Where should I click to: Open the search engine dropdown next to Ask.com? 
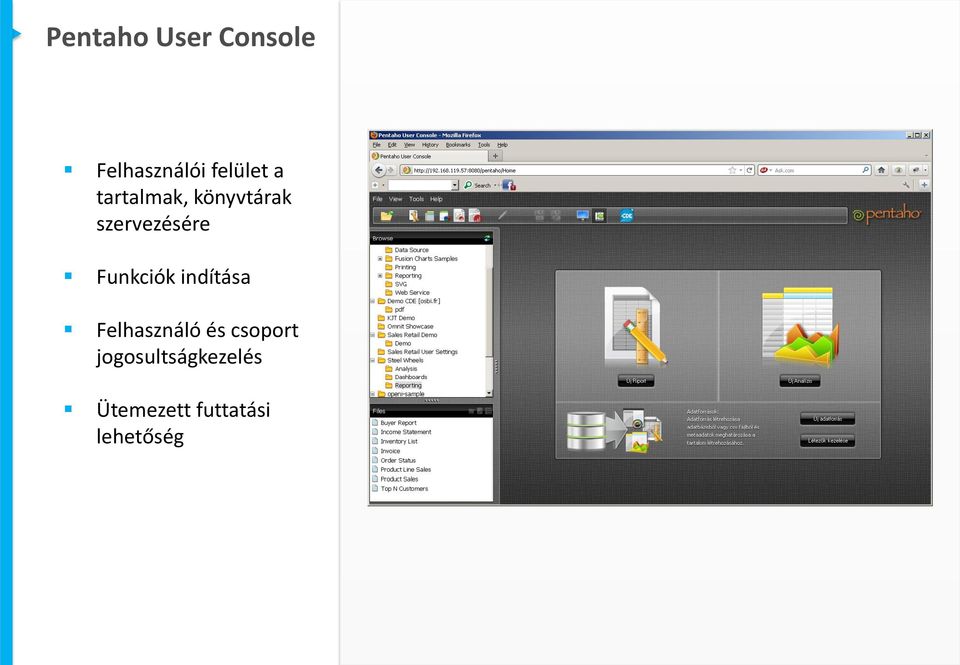[770, 170]
